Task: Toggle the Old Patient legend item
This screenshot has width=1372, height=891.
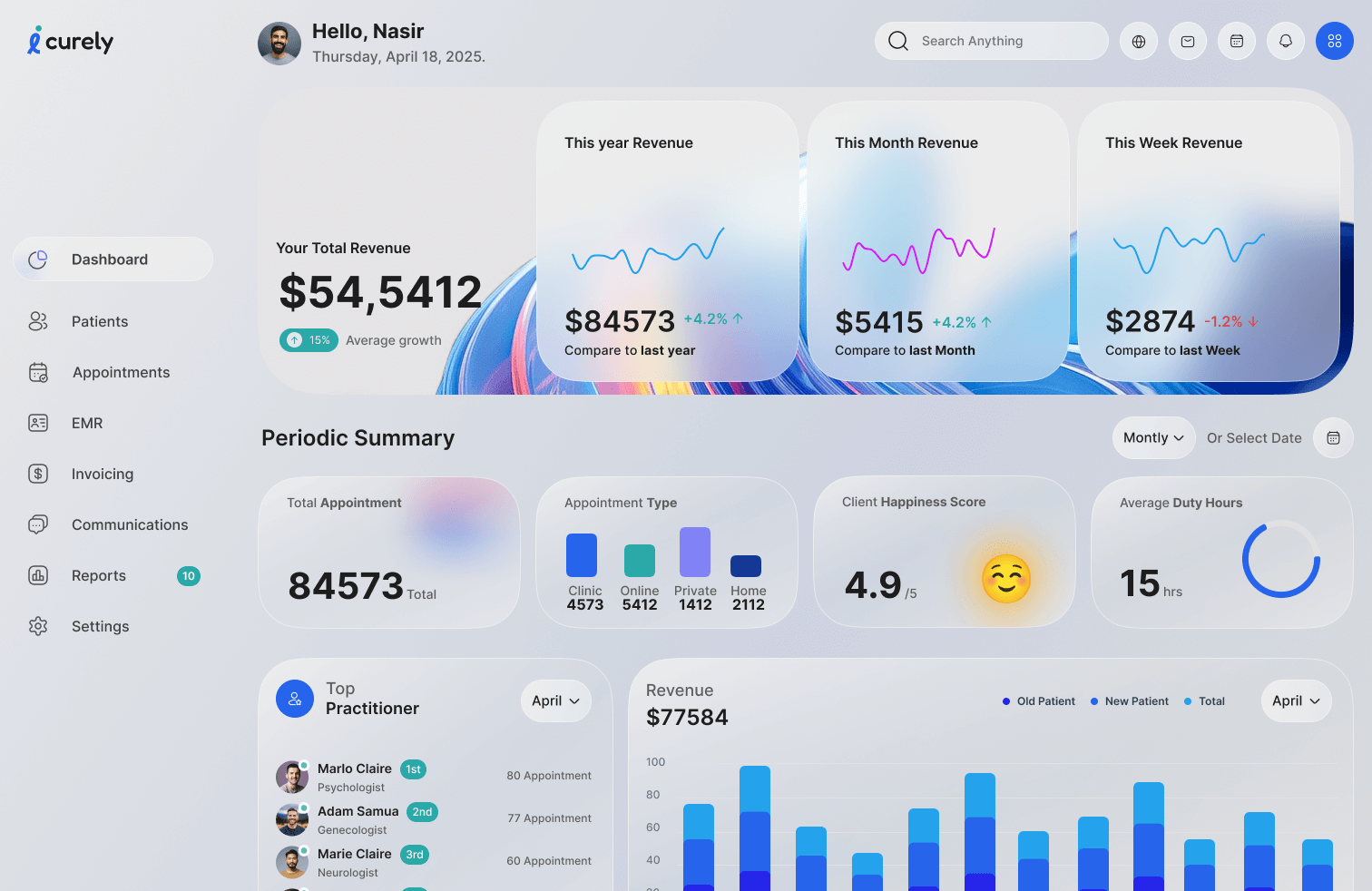Action: (1038, 701)
